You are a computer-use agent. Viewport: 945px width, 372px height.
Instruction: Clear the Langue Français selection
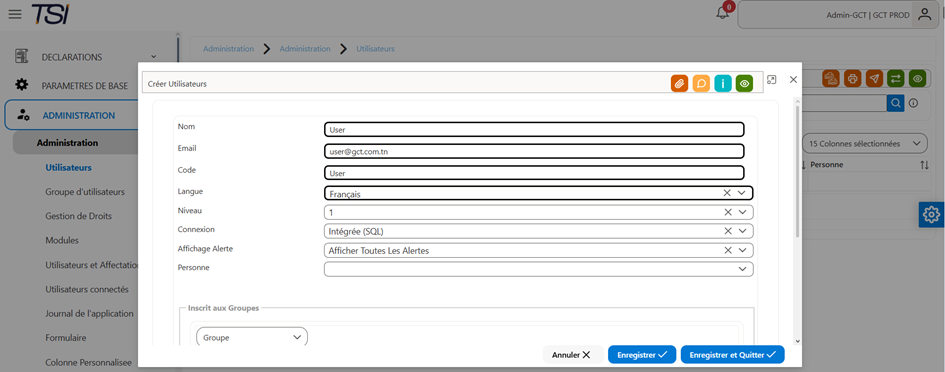tap(727, 193)
